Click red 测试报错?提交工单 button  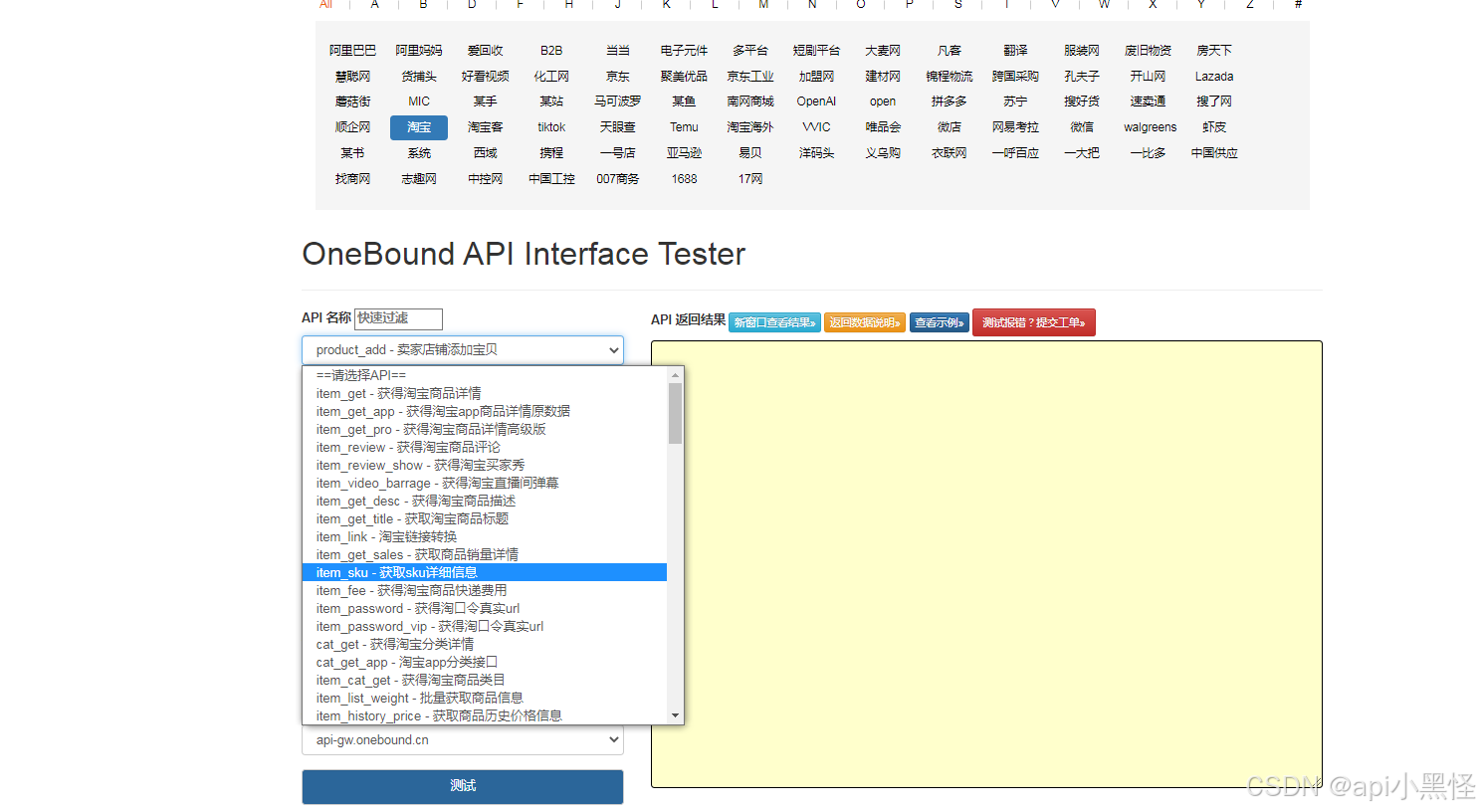click(x=1034, y=322)
